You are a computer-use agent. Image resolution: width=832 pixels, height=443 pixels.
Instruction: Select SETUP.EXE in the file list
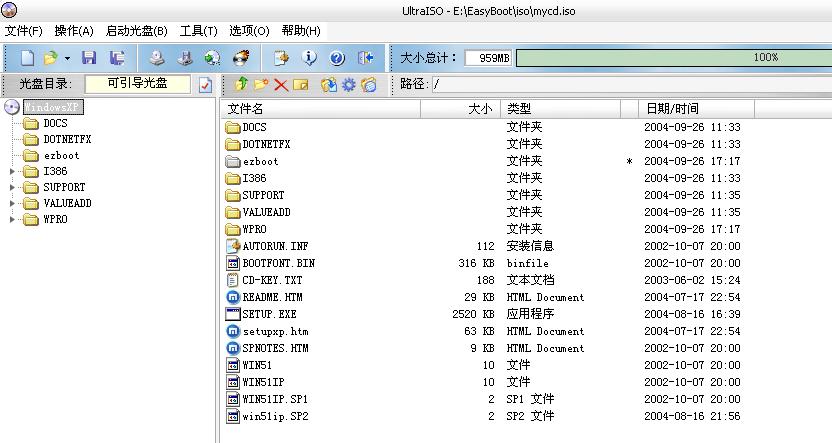[261, 314]
